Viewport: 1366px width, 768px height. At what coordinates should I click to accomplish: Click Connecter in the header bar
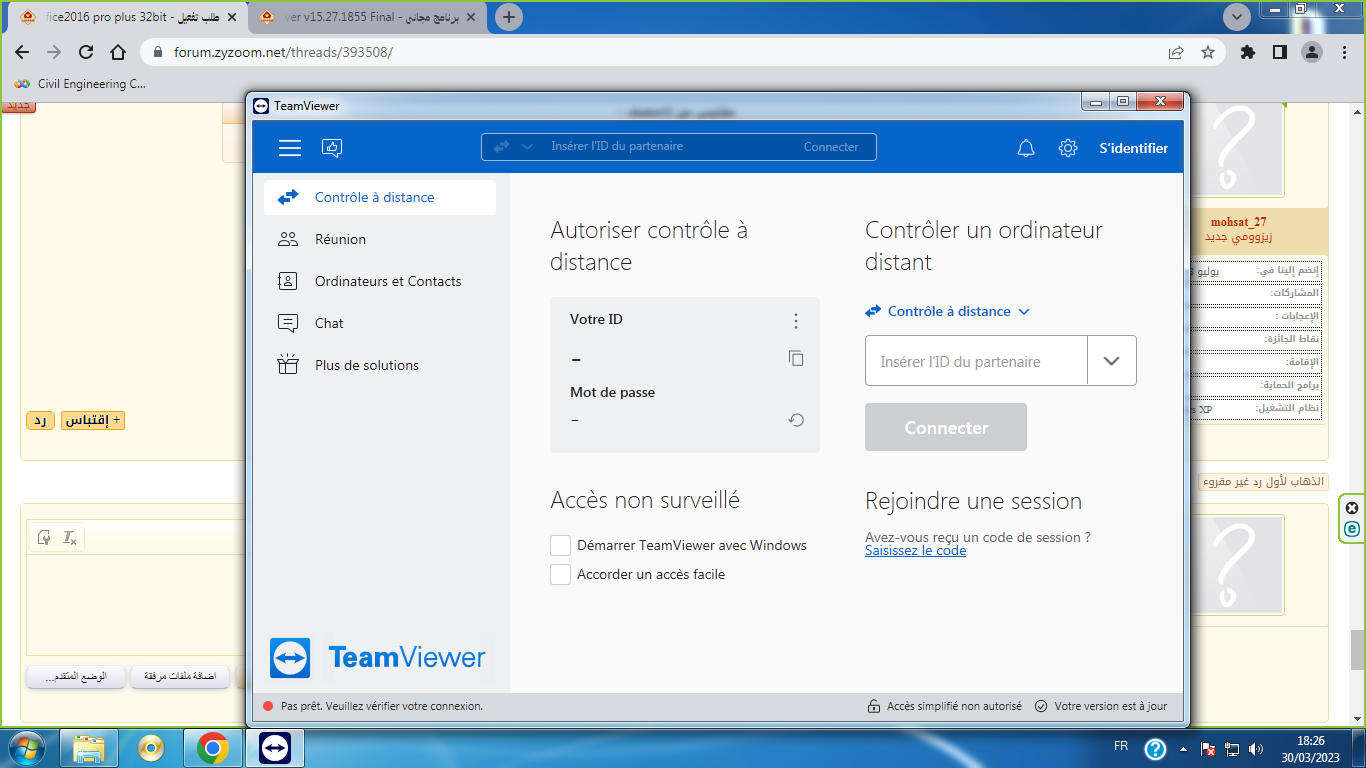(x=831, y=147)
